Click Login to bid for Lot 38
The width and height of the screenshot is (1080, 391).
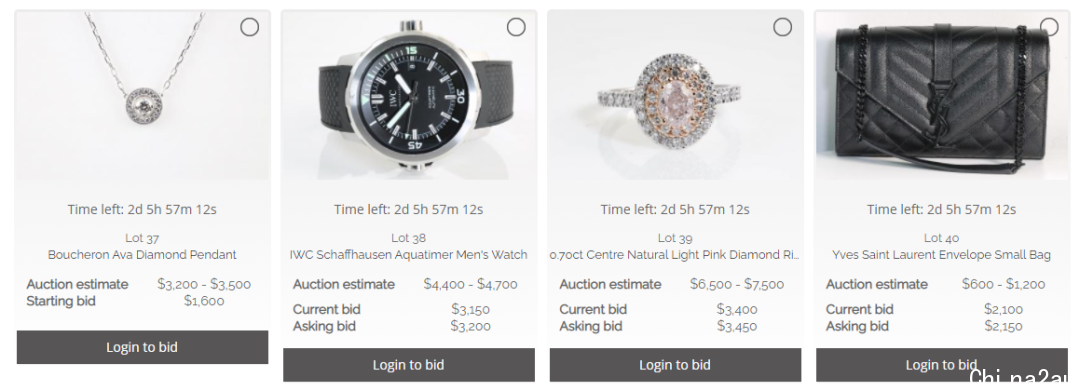coord(409,365)
